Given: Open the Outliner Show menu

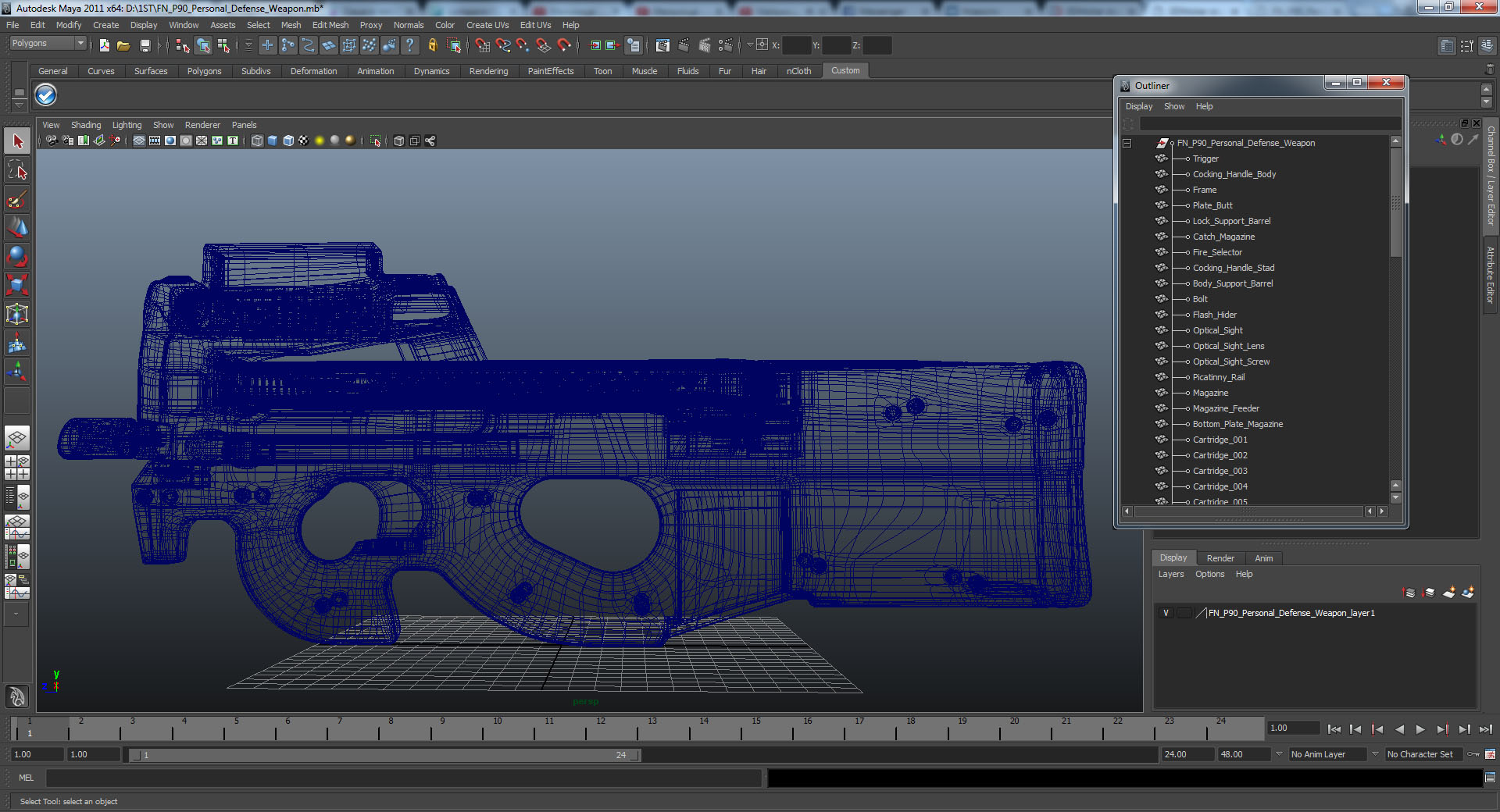Looking at the screenshot, I should click(1173, 106).
